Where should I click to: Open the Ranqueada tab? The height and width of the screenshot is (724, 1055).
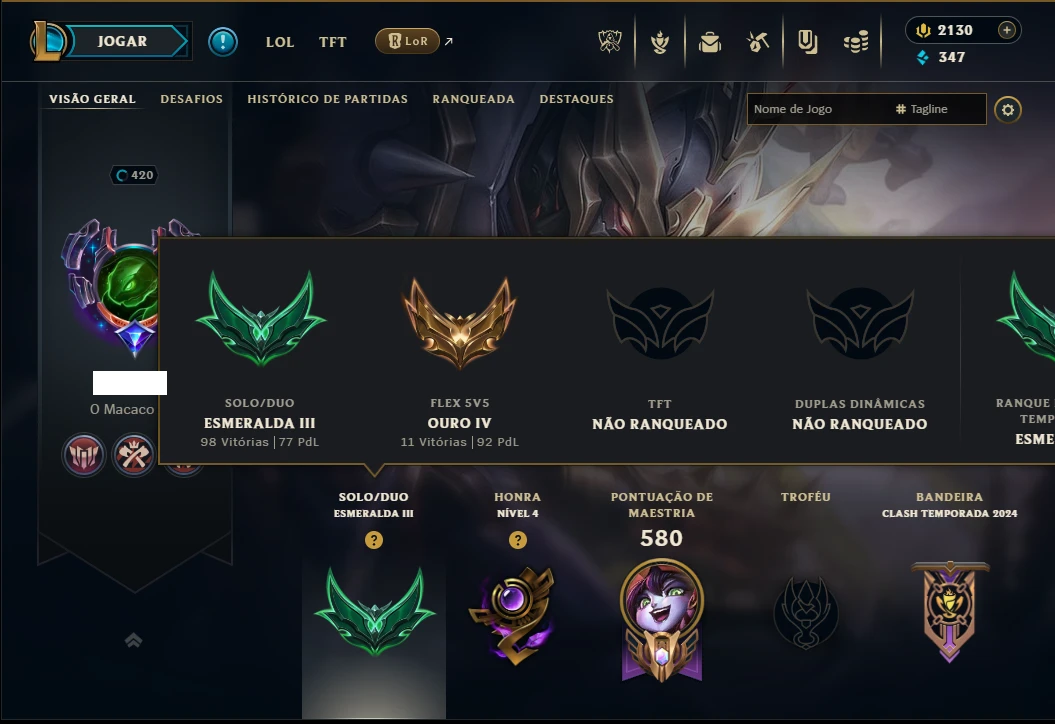point(474,99)
